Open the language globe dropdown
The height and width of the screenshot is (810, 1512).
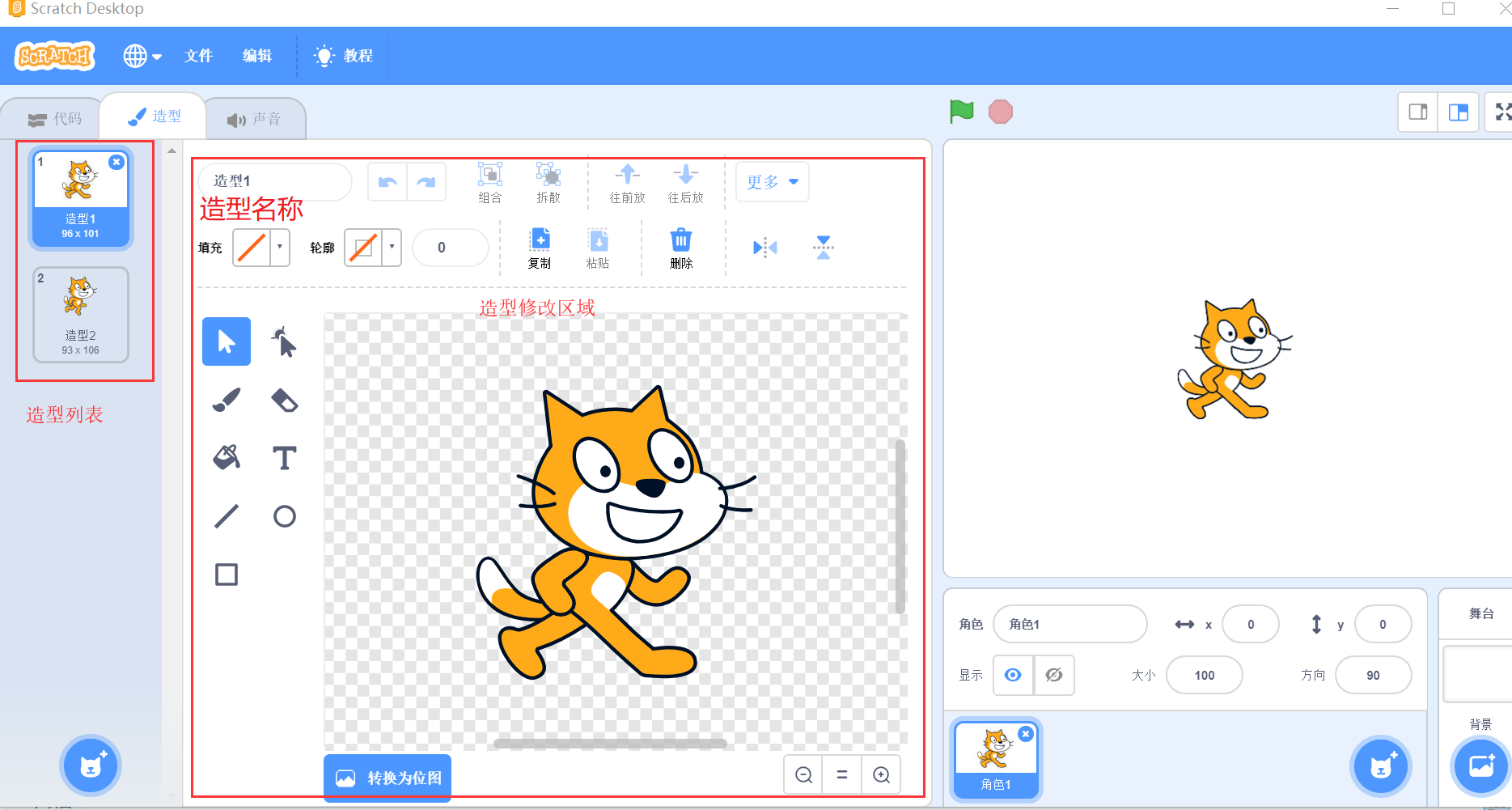[142, 56]
